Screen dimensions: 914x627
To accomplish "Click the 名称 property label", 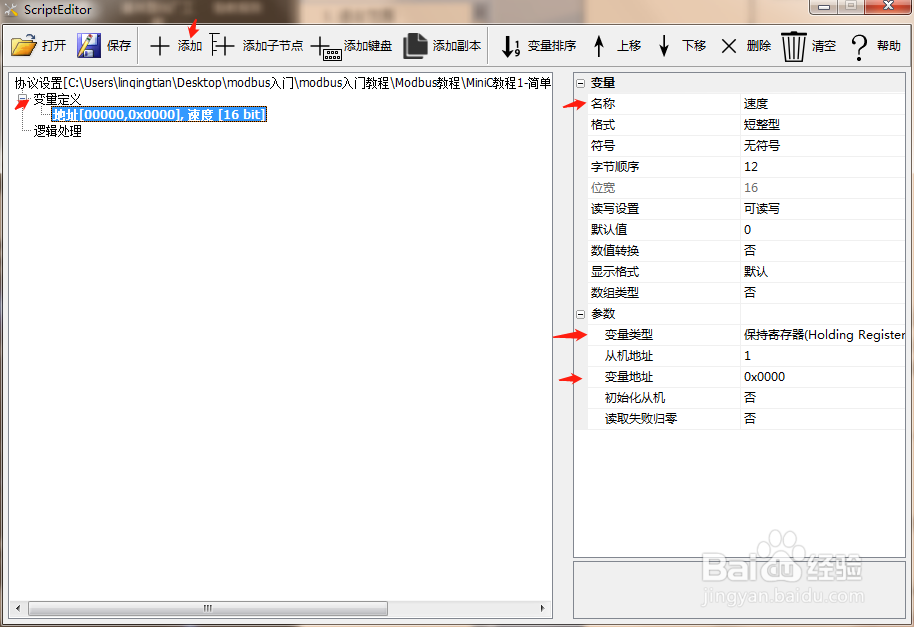I will pos(603,104).
